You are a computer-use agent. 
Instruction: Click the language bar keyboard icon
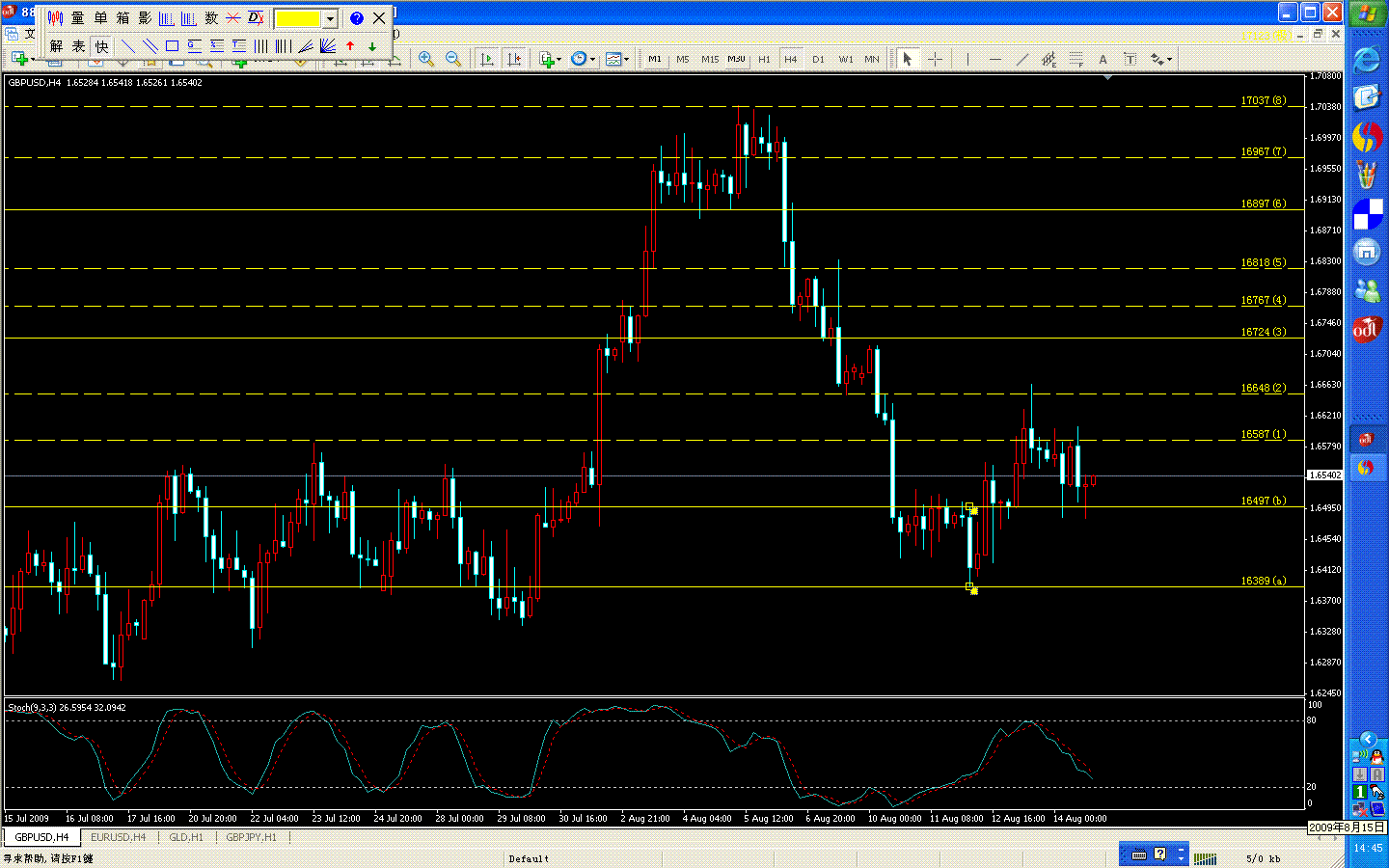coord(1139,854)
